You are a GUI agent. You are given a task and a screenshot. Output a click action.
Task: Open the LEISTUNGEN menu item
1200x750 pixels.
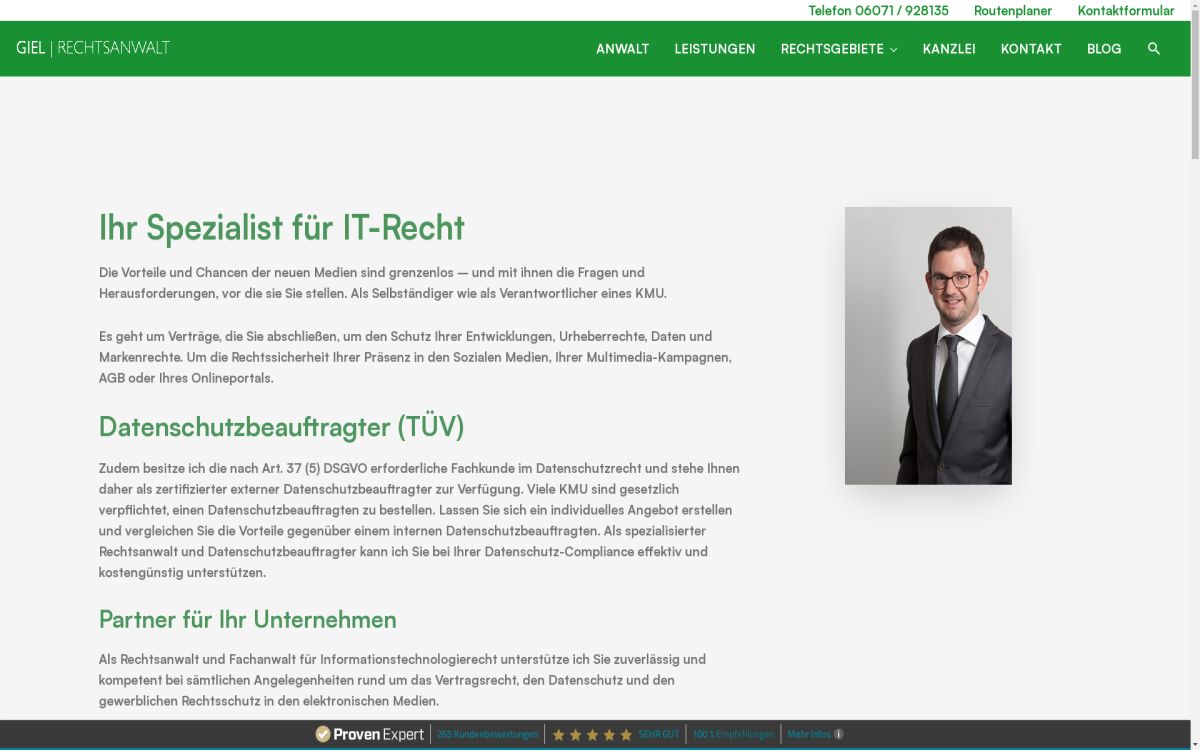point(715,48)
